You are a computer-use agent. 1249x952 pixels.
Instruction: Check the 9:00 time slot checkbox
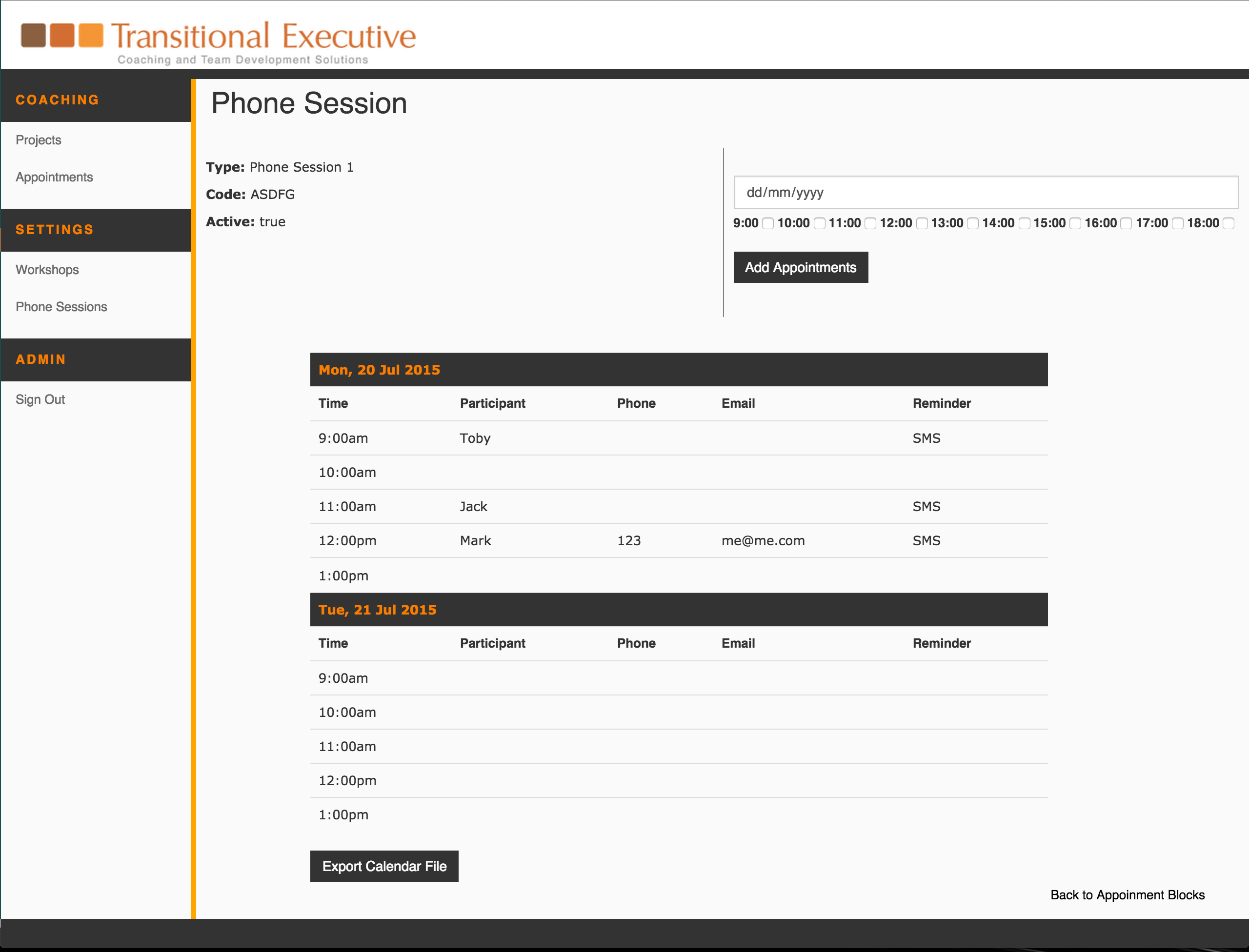(767, 223)
